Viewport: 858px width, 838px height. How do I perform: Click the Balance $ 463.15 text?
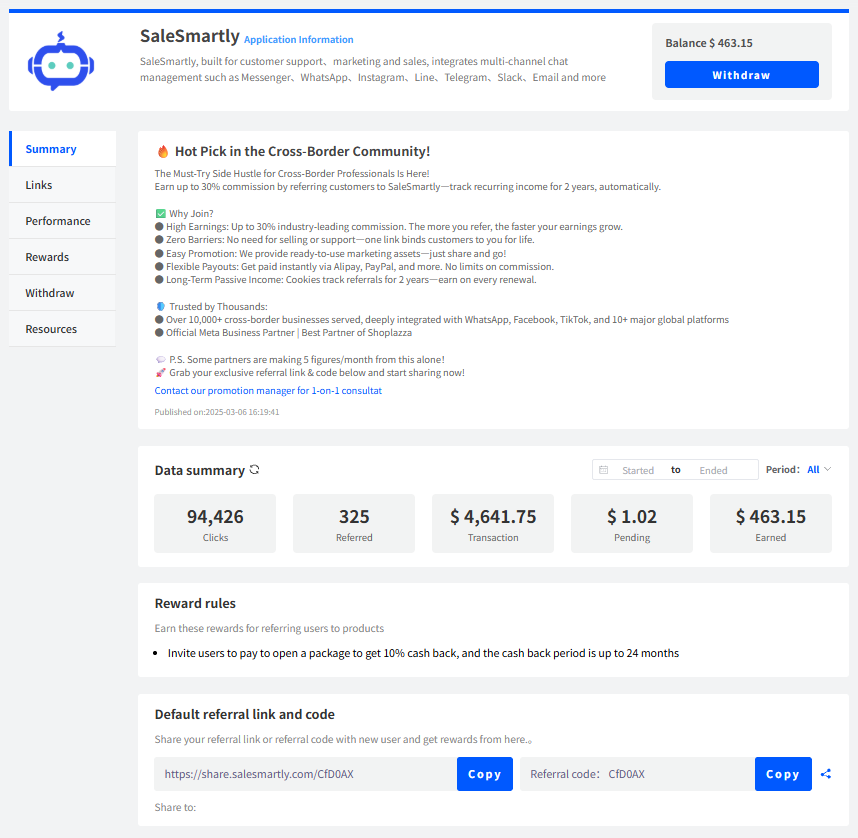709,43
